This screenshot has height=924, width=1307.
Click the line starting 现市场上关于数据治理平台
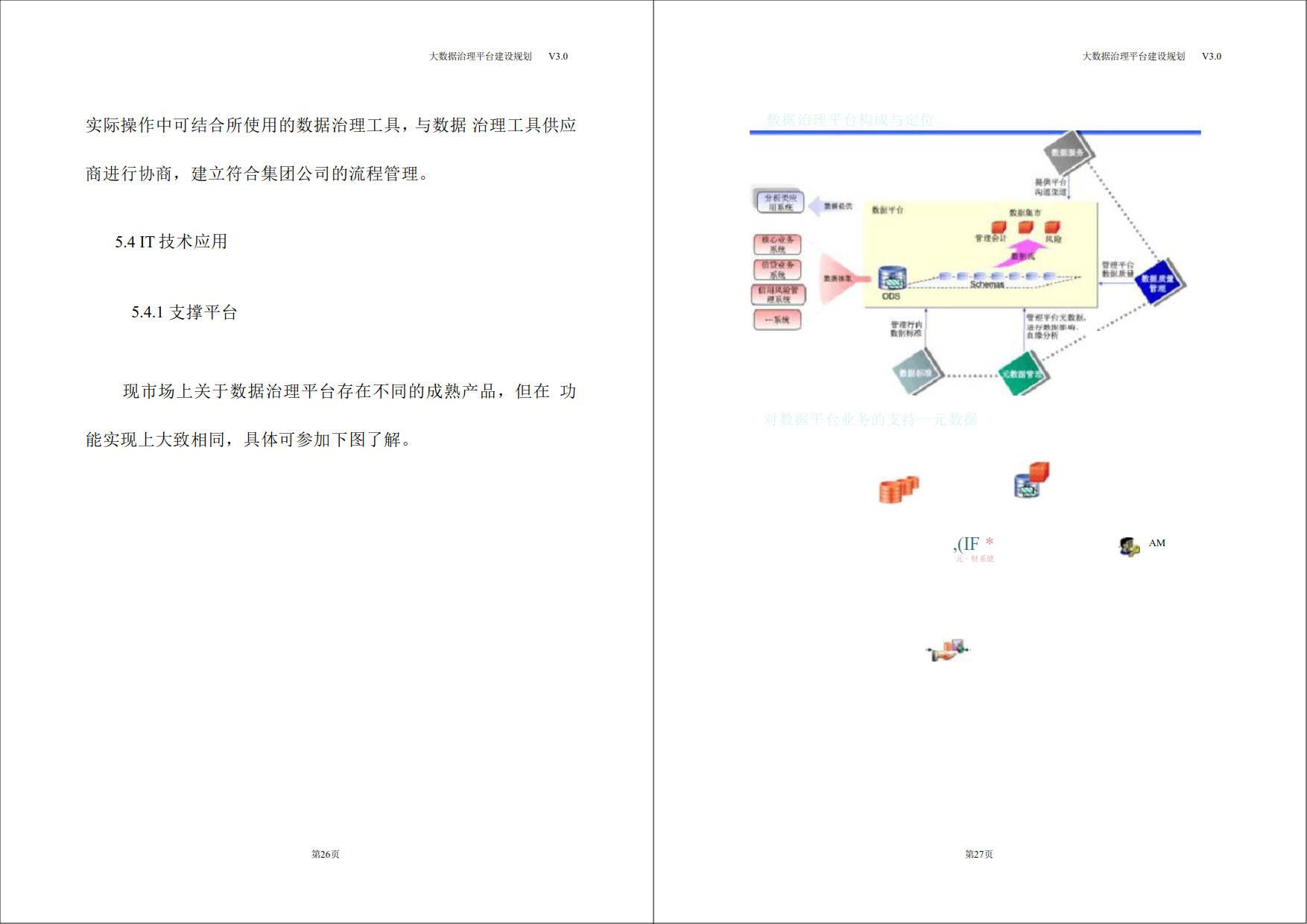pyautogui.click(x=349, y=391)
